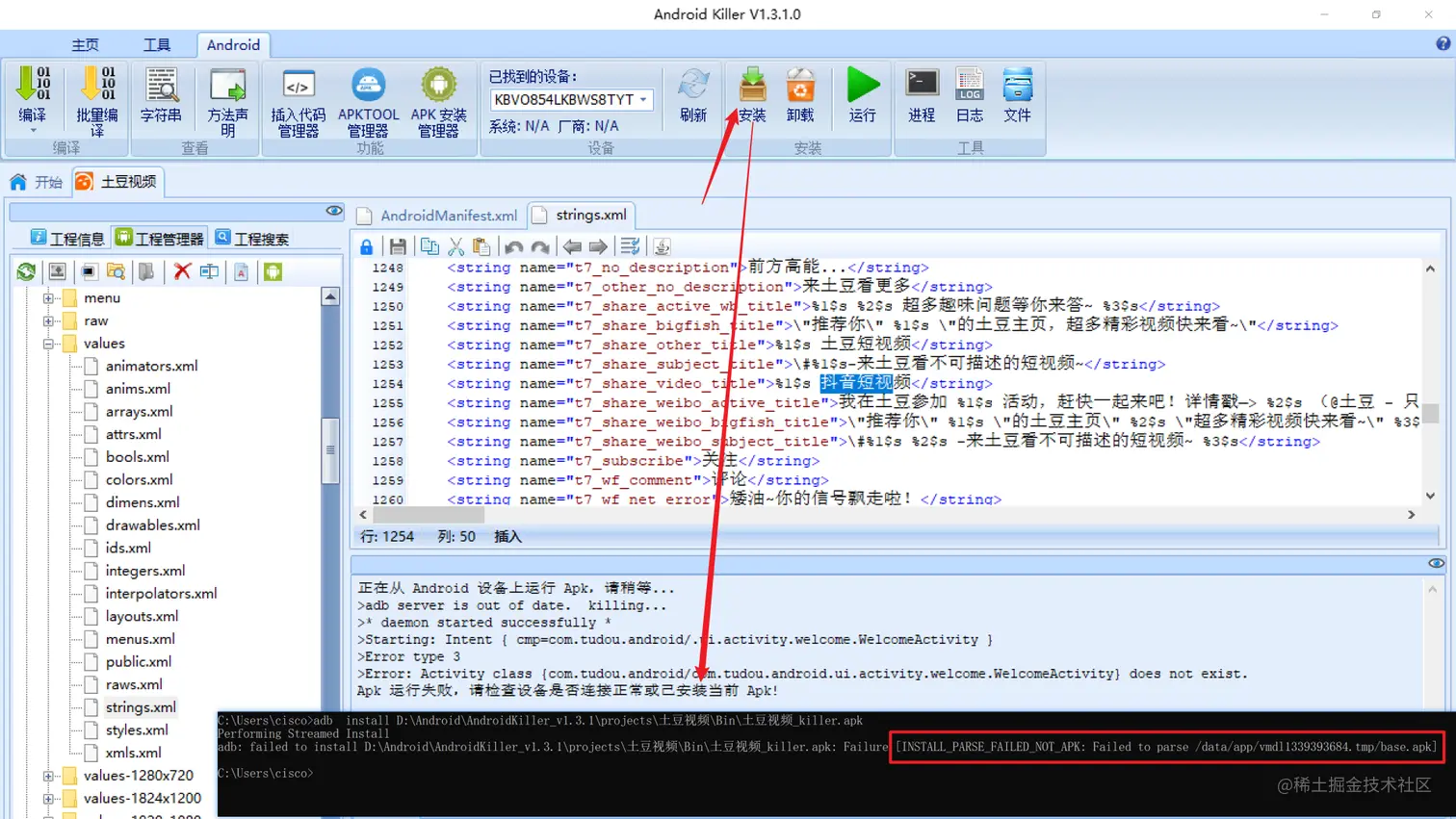Click the editor lock icon

pos(367,246)
